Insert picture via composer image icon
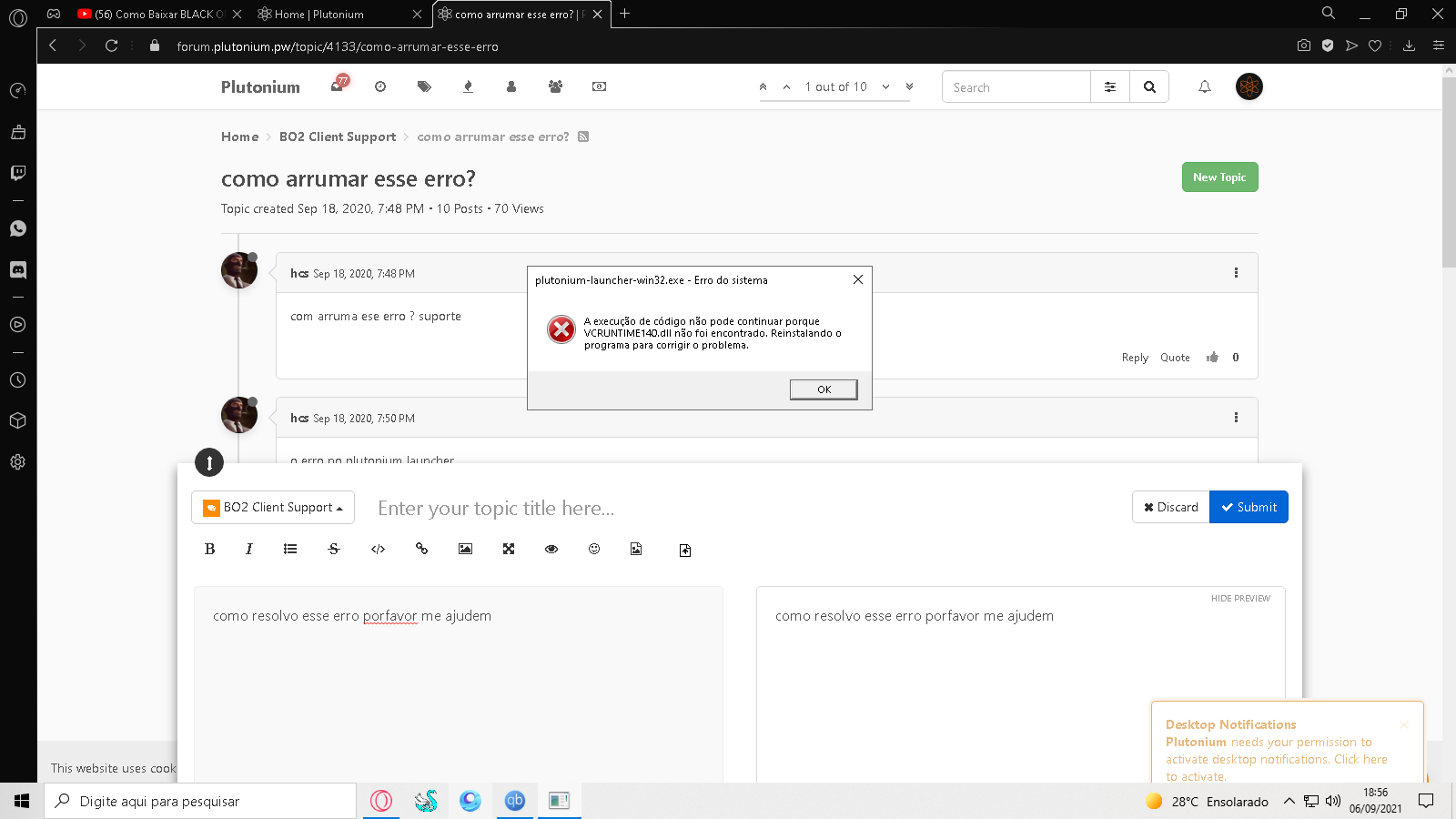1456x819 pixels. tap(465, 549)
